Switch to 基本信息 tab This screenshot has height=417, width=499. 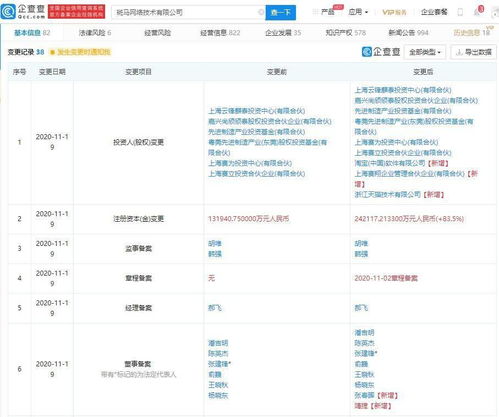tap(32, 33)
